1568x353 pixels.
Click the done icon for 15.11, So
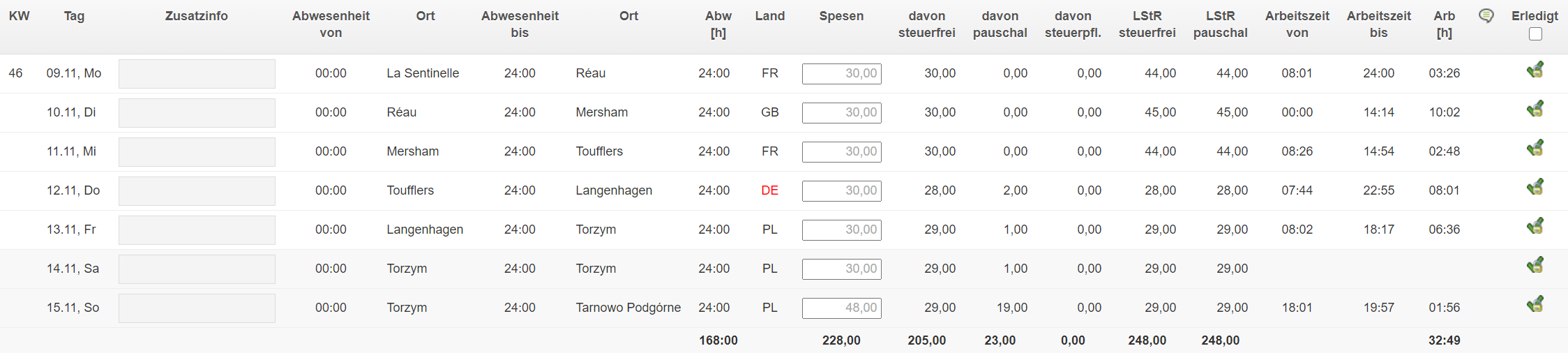click(x=1535, y=304)
